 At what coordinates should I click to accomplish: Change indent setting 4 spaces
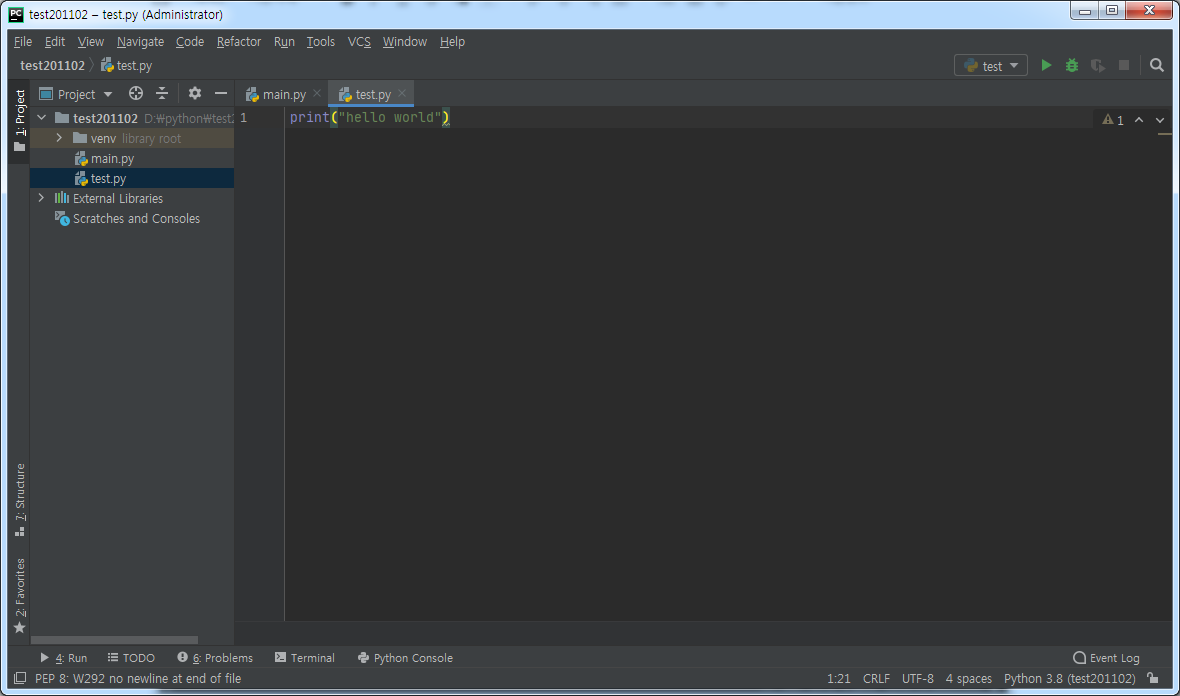pos(969,678)
